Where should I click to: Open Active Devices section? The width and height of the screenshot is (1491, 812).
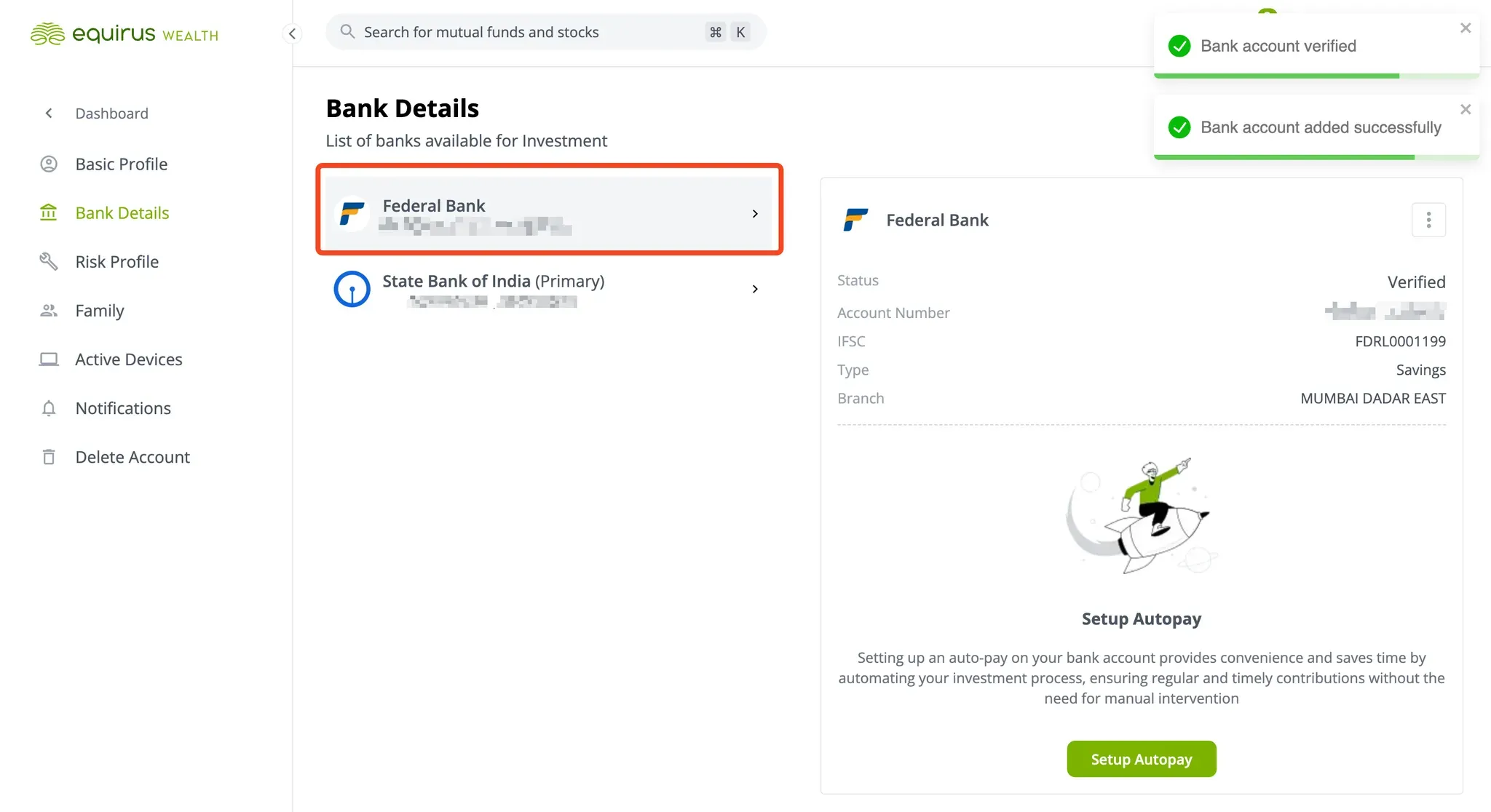coord(129,359)
